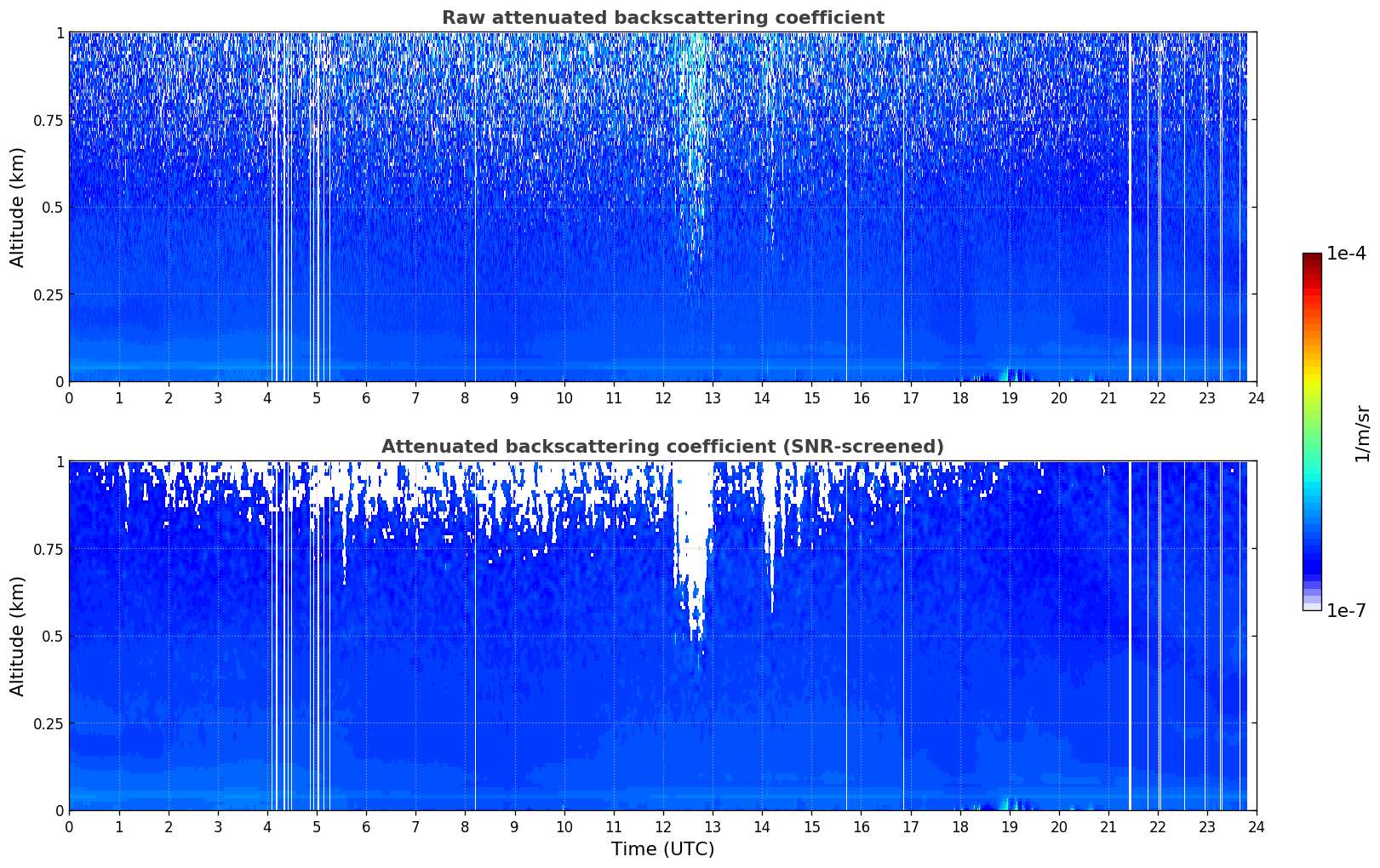1380x868 pixels.
Task: Click the '13' hour tick under the SNR-screened plot
Action: point(713,827)
